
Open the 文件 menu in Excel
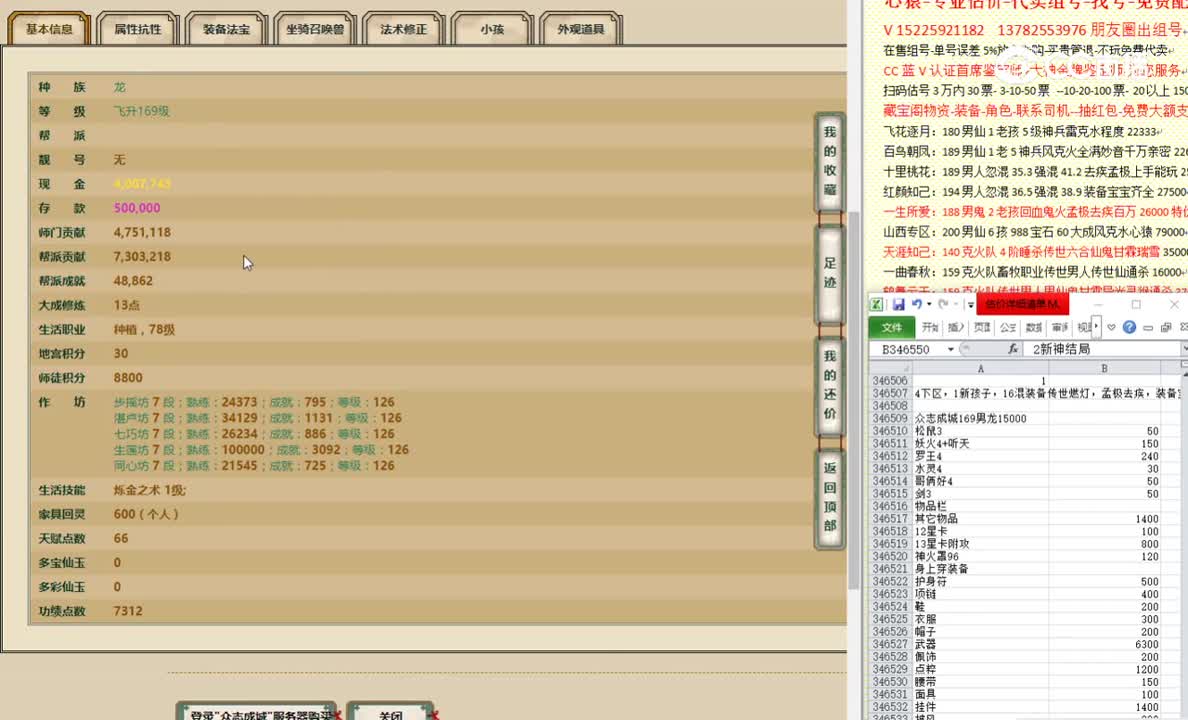(x=893, y=327)
